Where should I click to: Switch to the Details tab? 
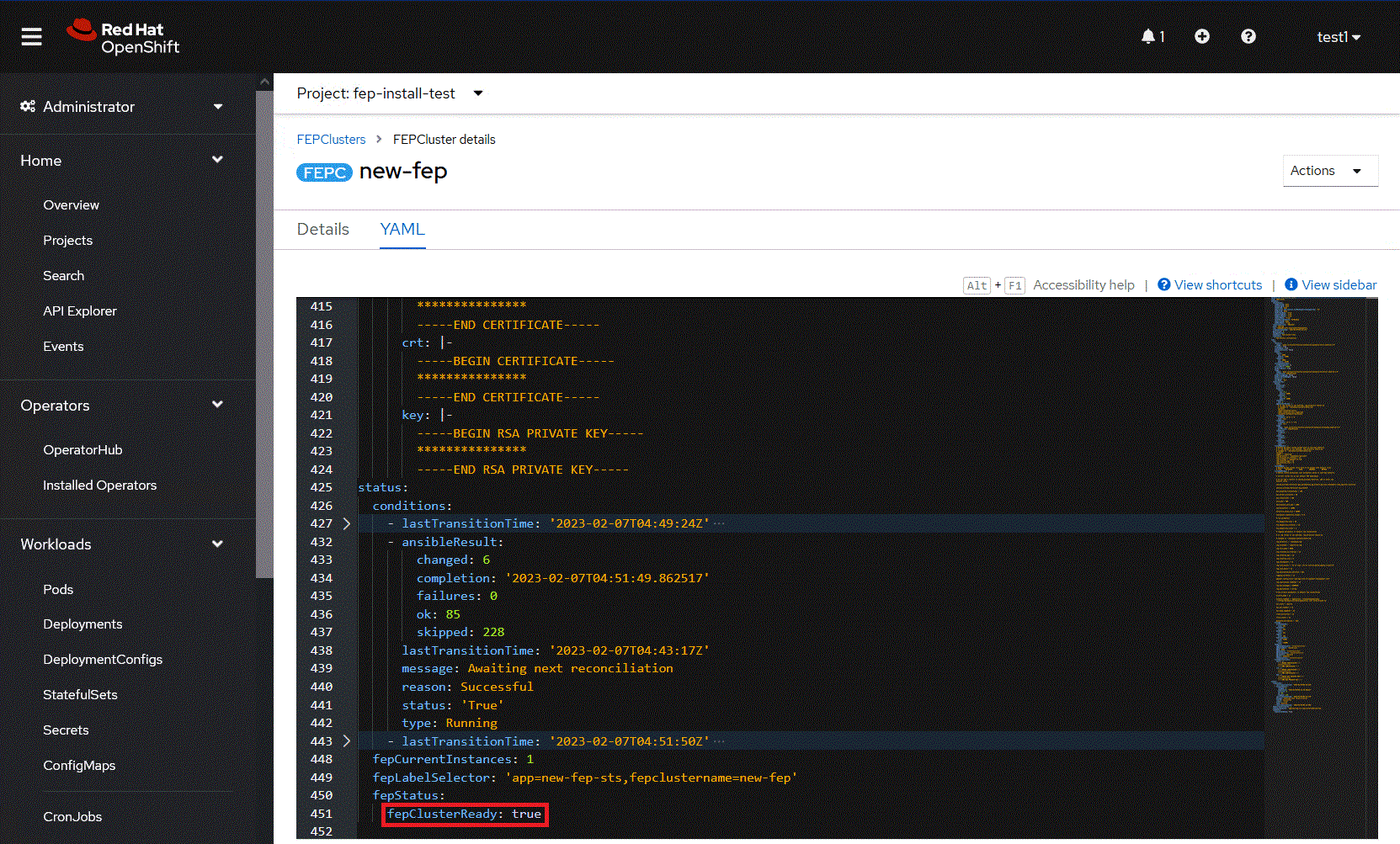pos(322,230)
